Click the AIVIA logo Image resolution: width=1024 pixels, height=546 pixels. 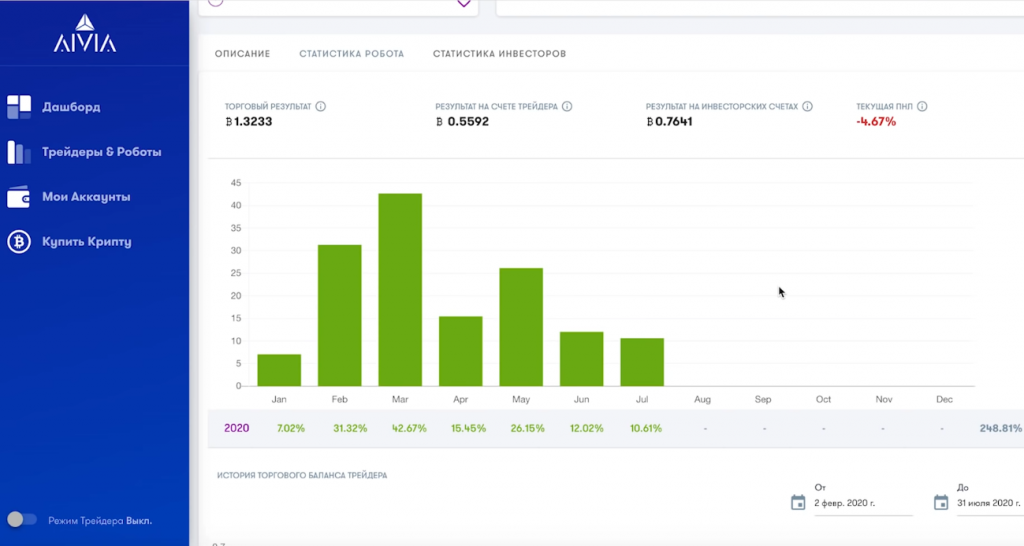(x=85, y=34)
